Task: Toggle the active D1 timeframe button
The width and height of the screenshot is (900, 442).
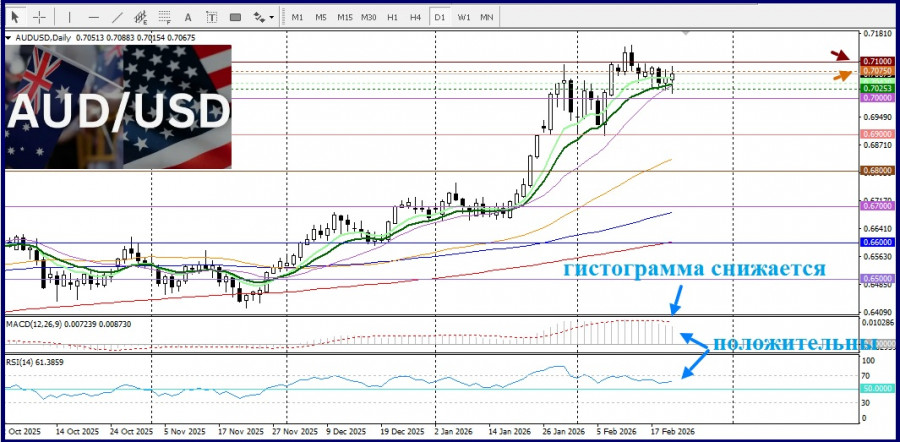Action: tap(440, 17)
